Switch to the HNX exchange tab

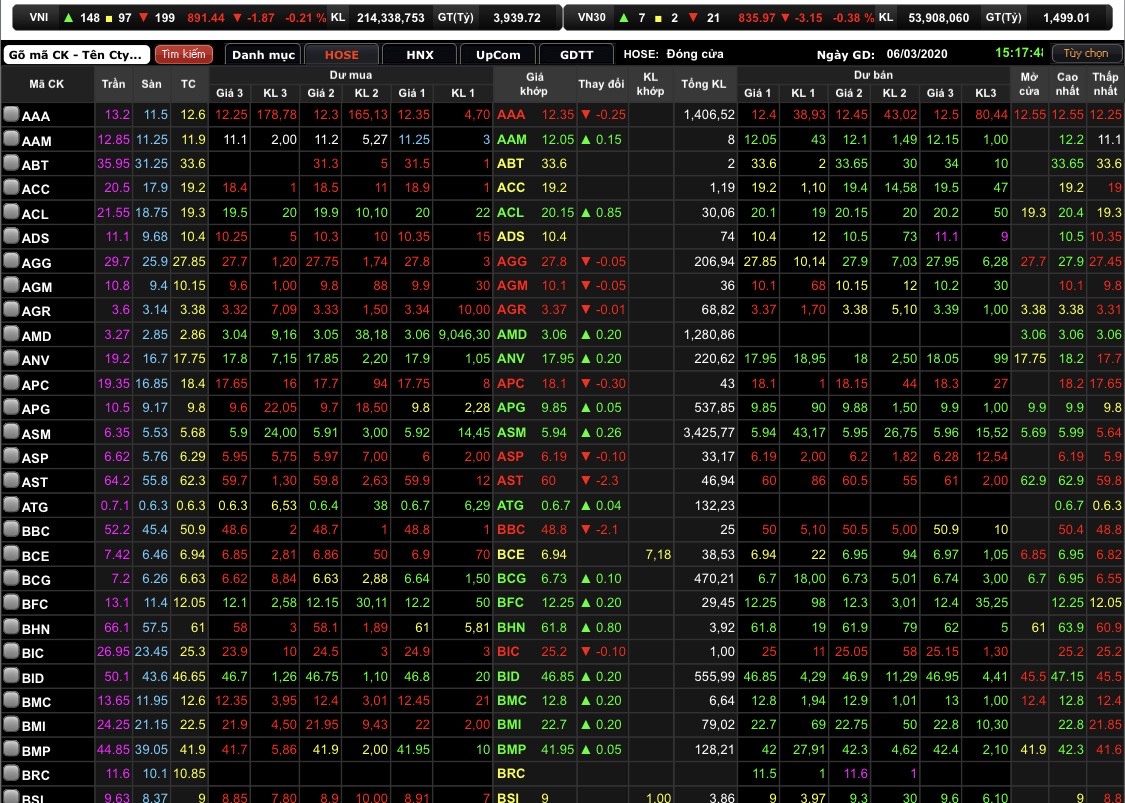coord(420,54)
